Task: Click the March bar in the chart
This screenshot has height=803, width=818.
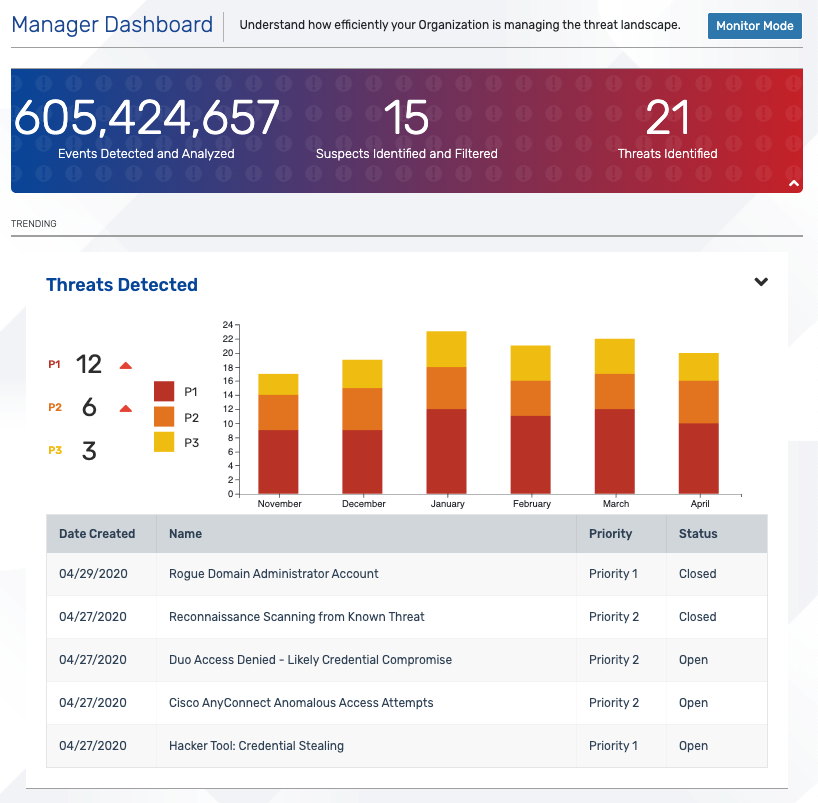Action: [x=615, y=416]
